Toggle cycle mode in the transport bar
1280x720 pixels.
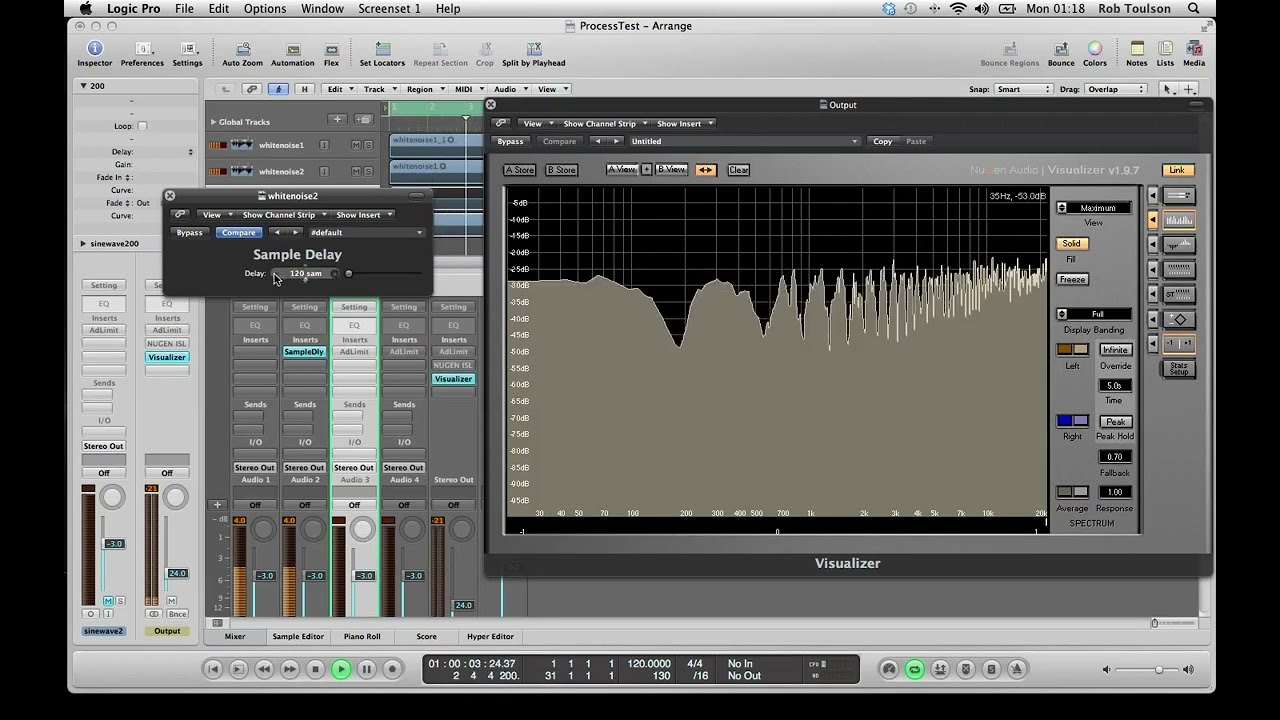pyautogui.click(x=914, y=669)
